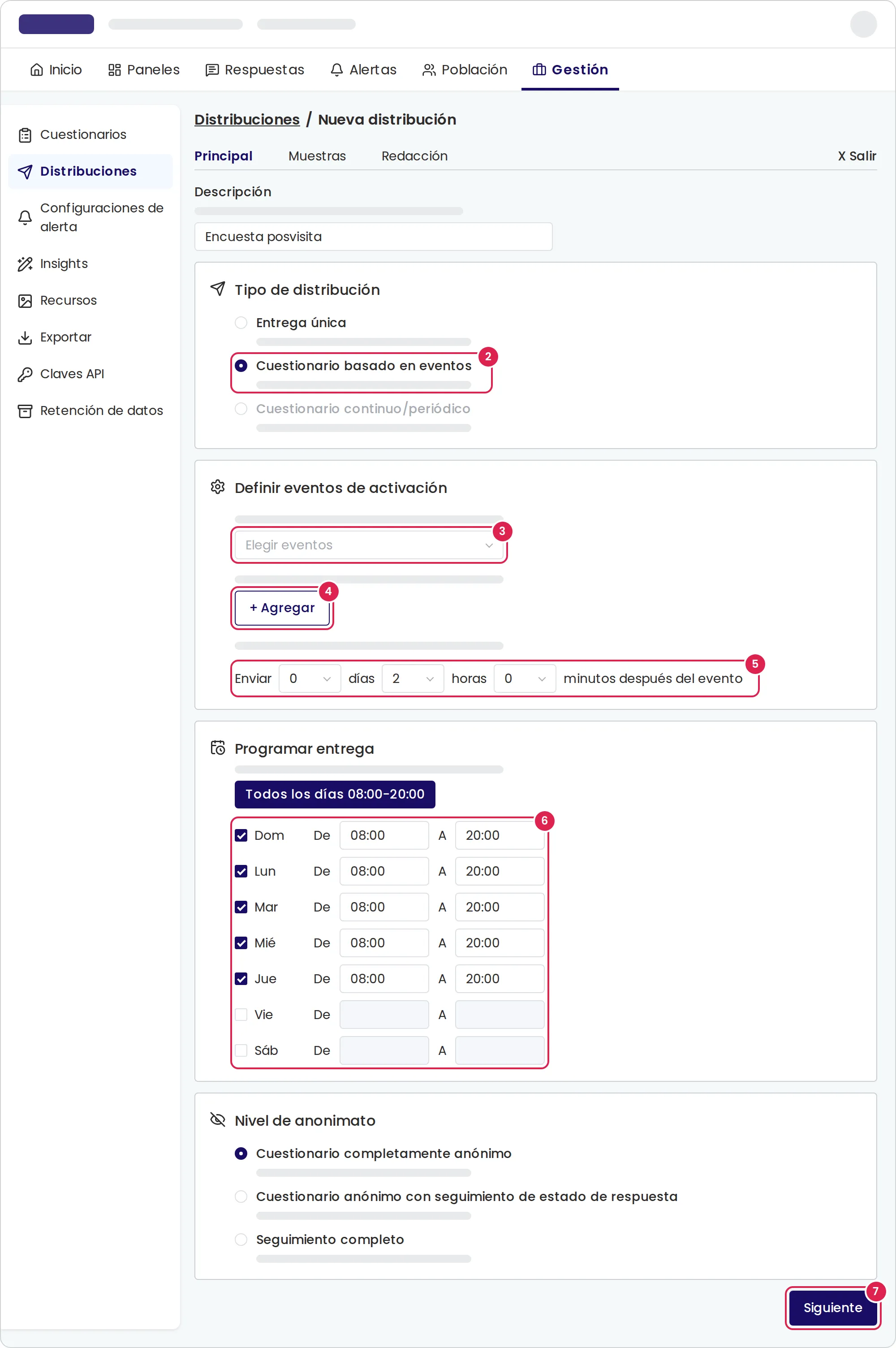The width and height of the screenshot is (896, 1348).
Task: Open the días delay dropdown
Action: coord(310,679)
